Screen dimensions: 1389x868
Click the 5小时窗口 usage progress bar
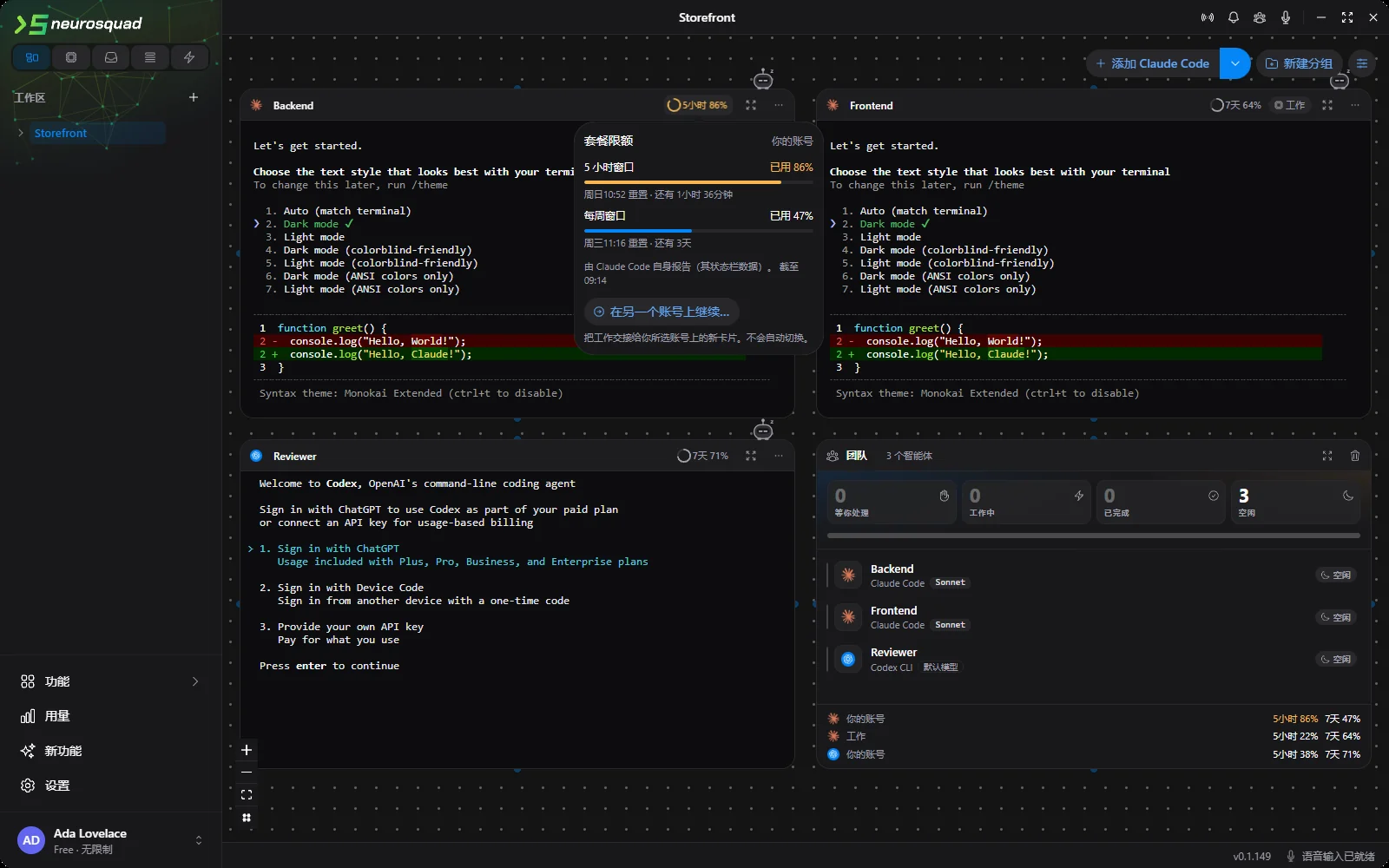[699, 182]
